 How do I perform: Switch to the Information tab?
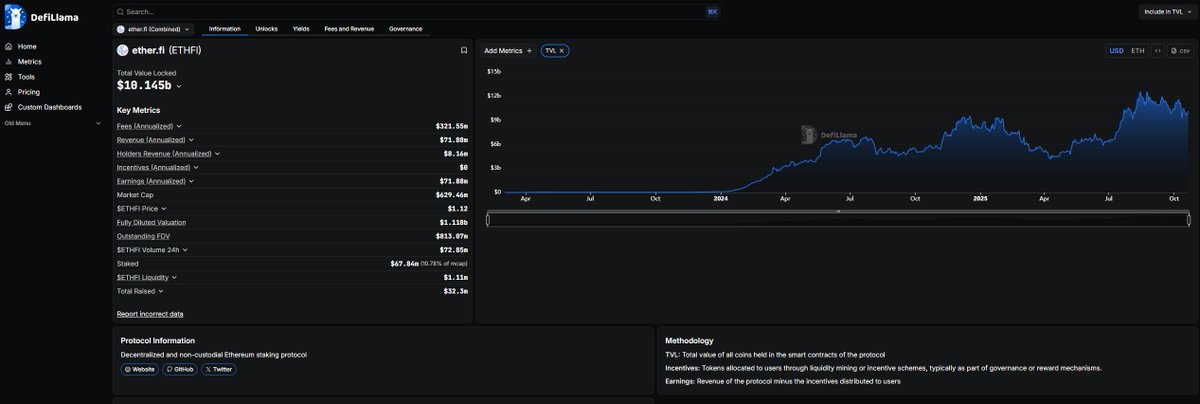point(225,29)
